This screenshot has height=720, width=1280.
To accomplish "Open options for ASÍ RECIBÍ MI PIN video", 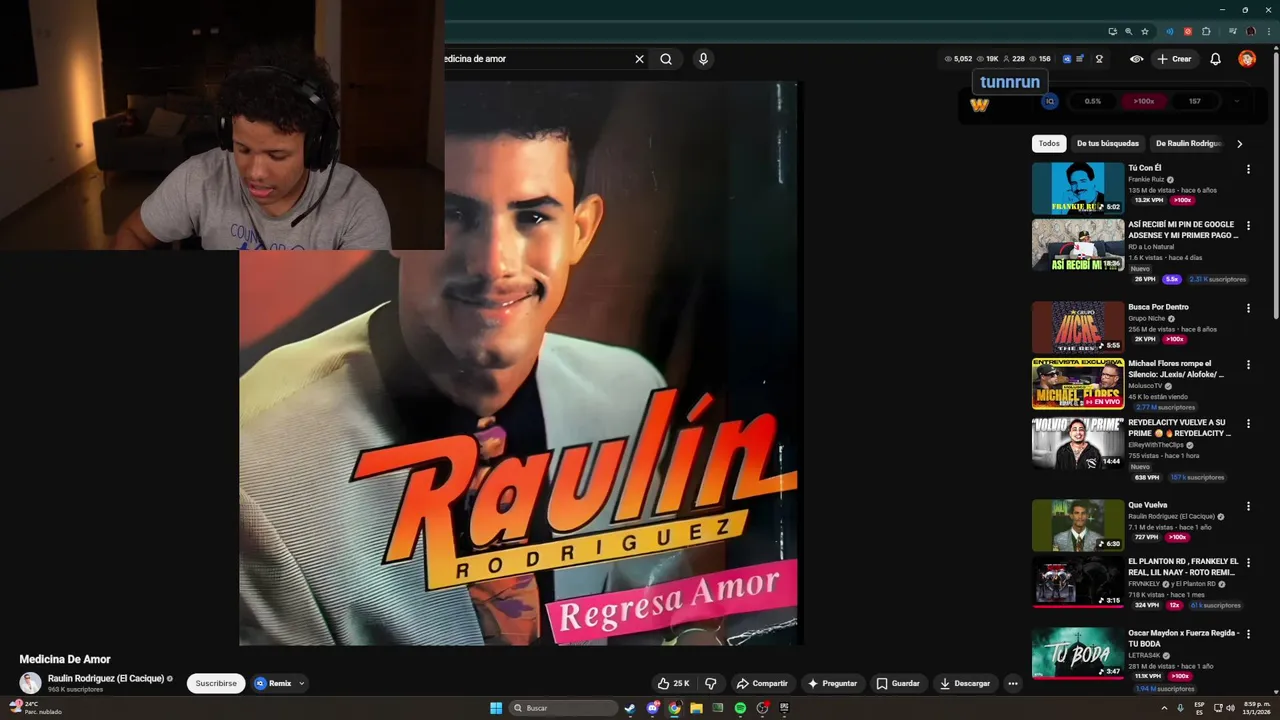I will point(1248,226).
